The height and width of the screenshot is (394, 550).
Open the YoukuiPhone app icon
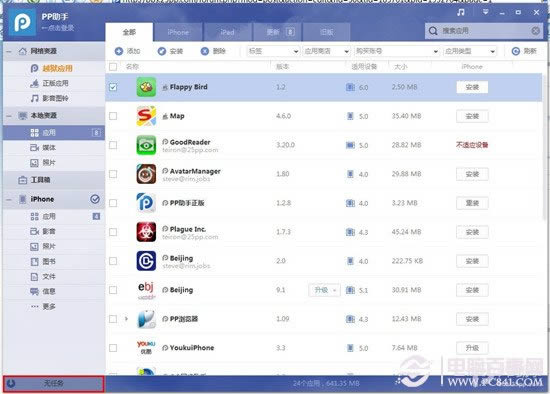146,348
